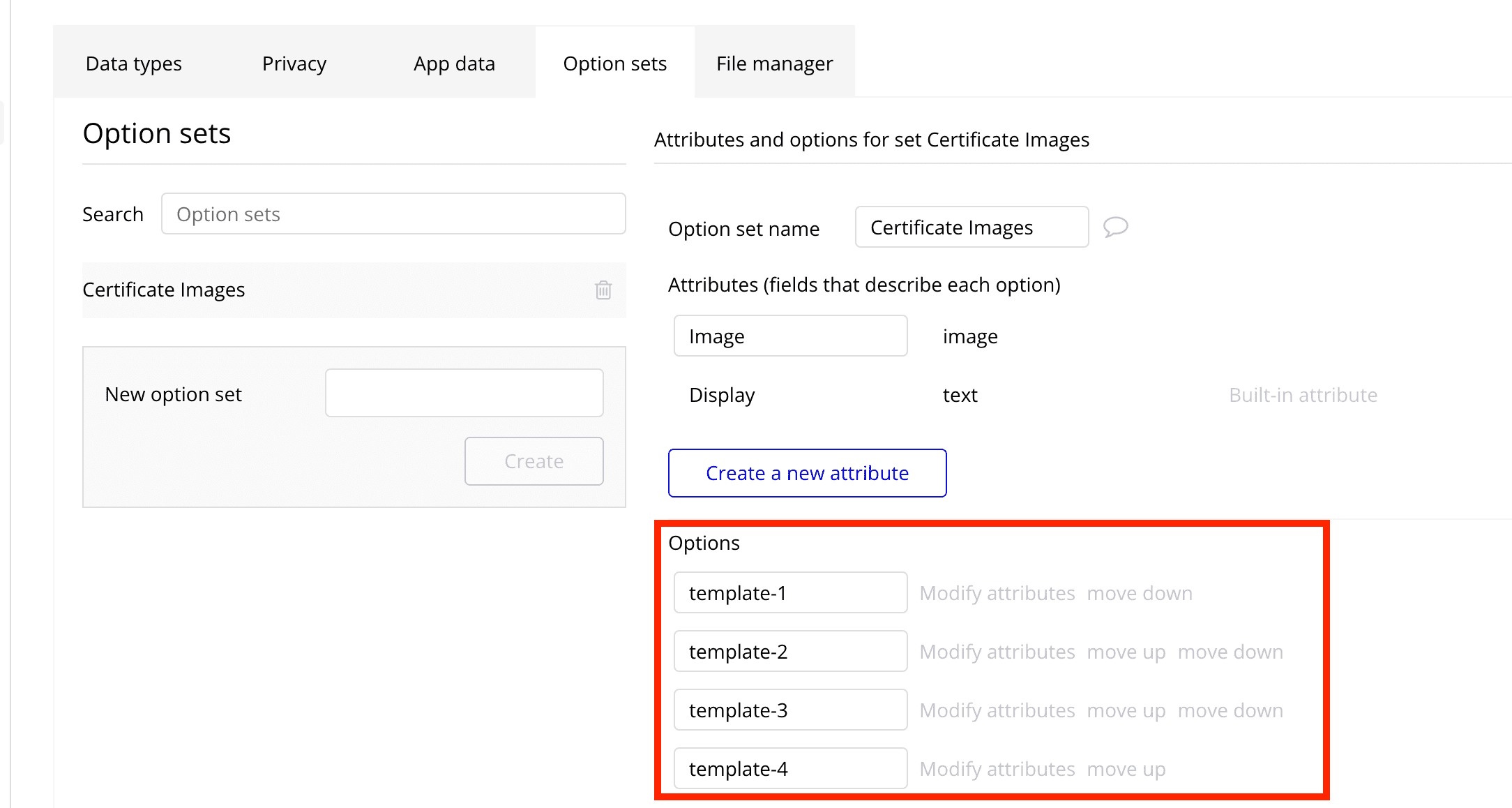Move template-1 down in the options list
This screenshot has height=808, width=1512.
point(1139,593)
